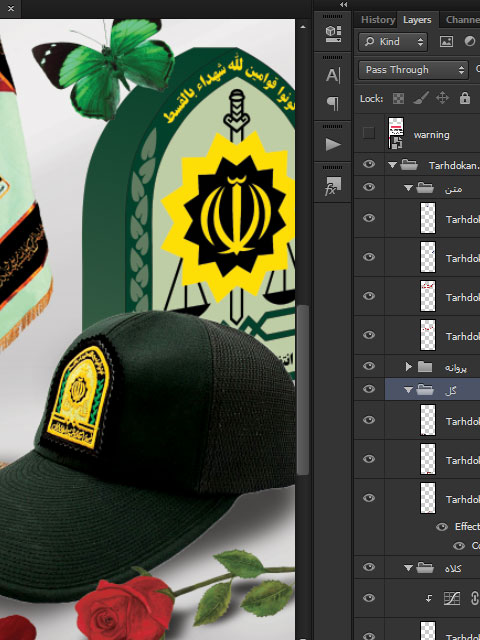This screenshot has height=640, width=480.
Task: Select the کلاه group name
Action: [x=453, y=568]
